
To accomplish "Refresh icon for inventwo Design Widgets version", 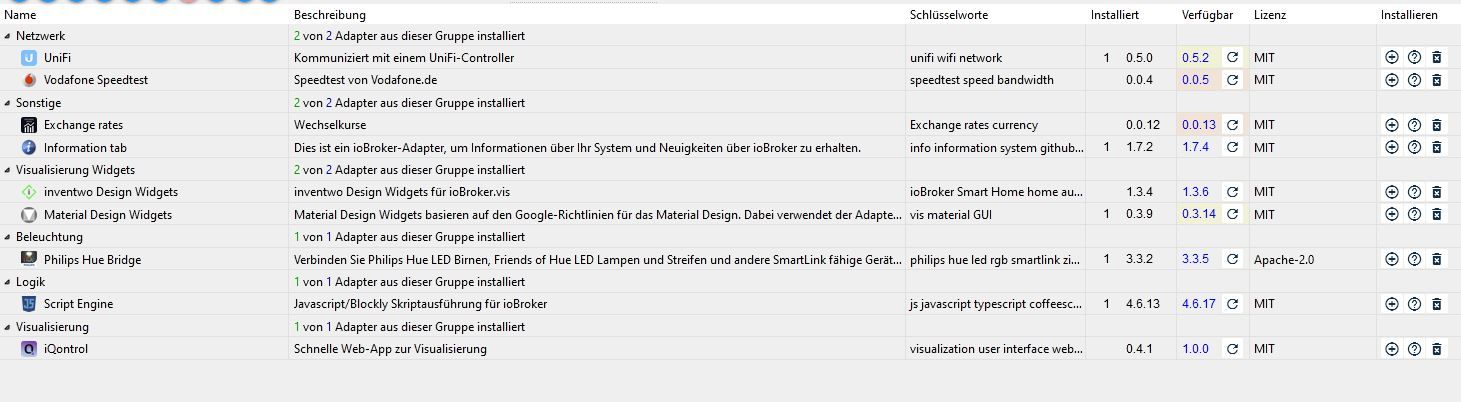I will tap(1232, 192).
